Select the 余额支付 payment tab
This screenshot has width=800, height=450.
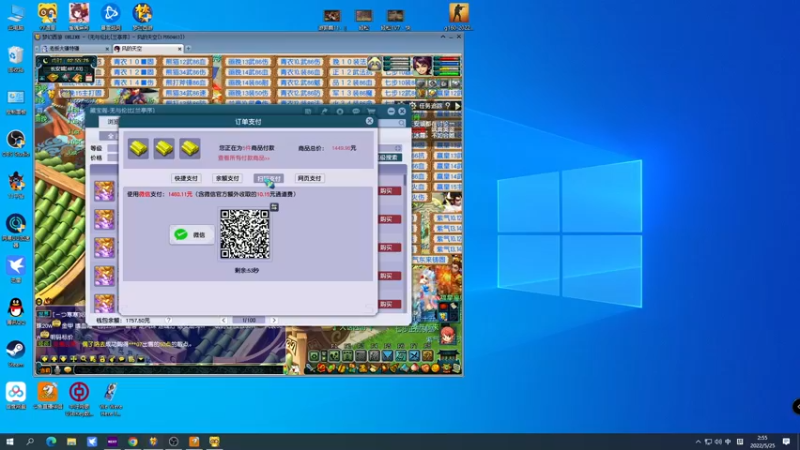point(227,178)
